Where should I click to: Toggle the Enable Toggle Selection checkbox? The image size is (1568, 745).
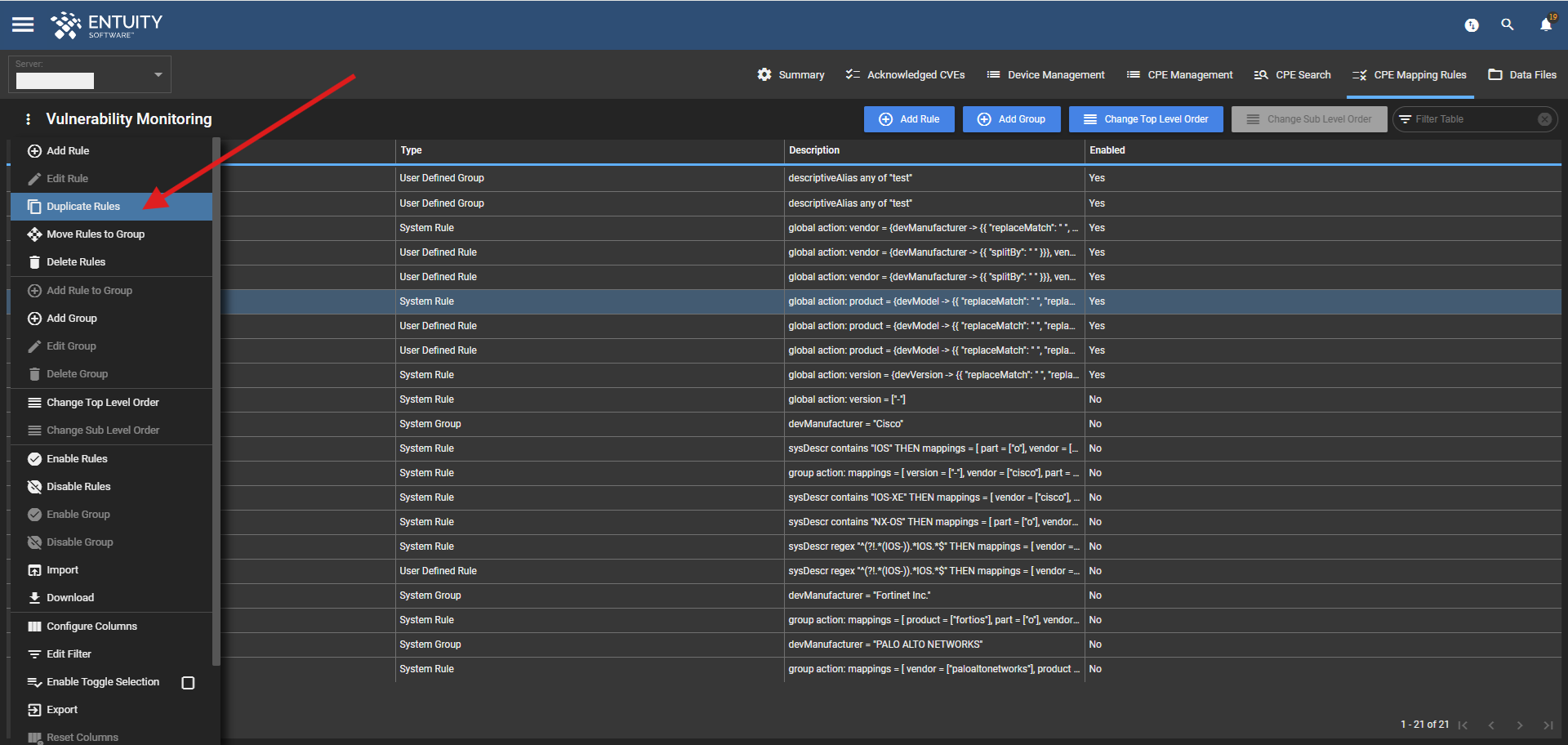pyautogui.click(x=188, y=683)
